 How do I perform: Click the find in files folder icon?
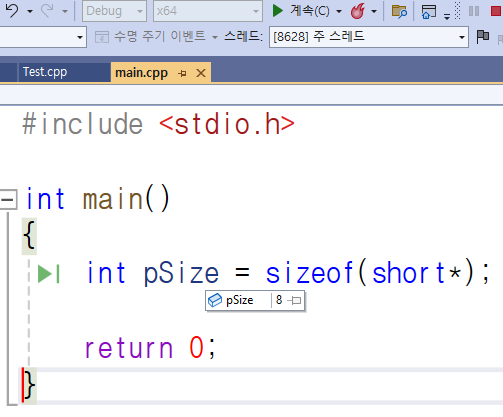[x=399, y=11]
